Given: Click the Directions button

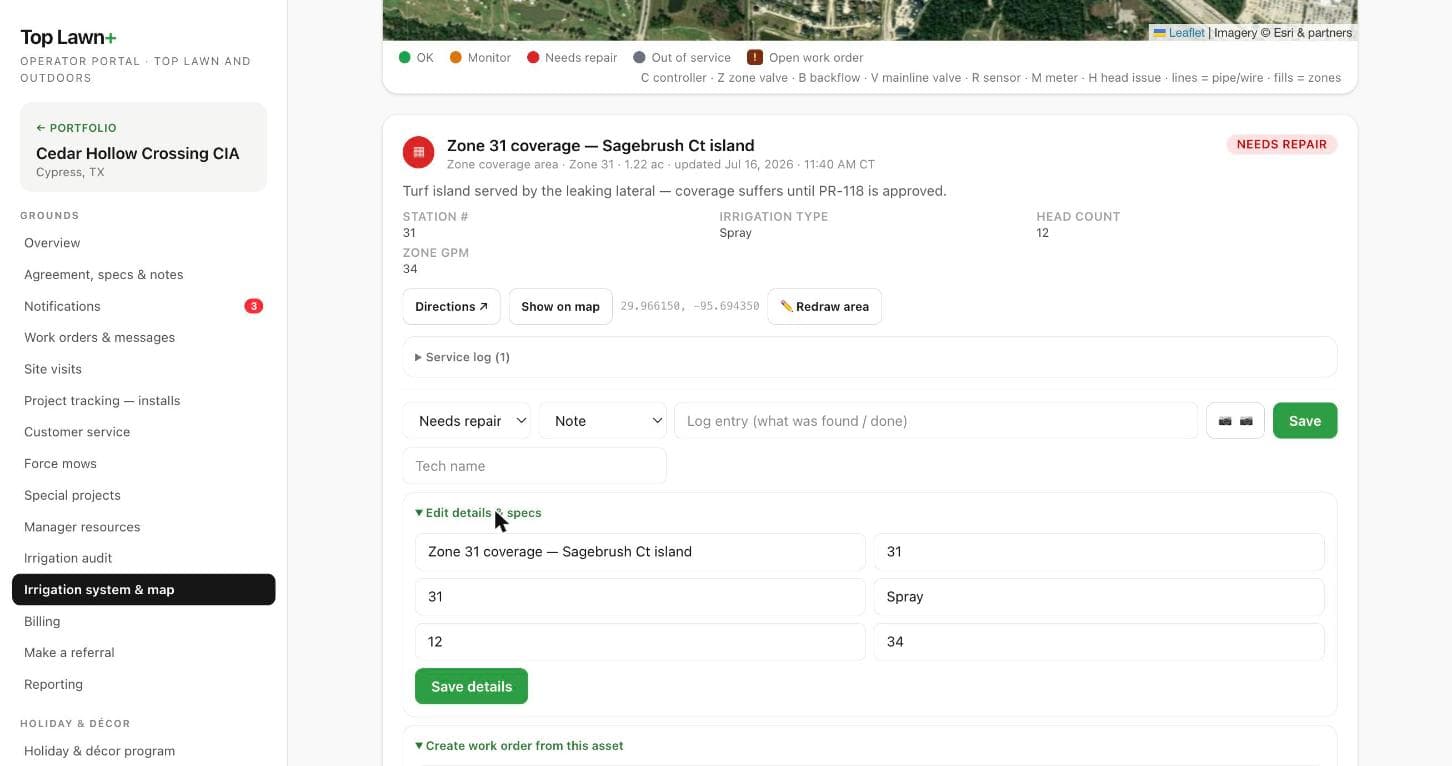Looking at the screenshot, I should click(x=452, y=307).
